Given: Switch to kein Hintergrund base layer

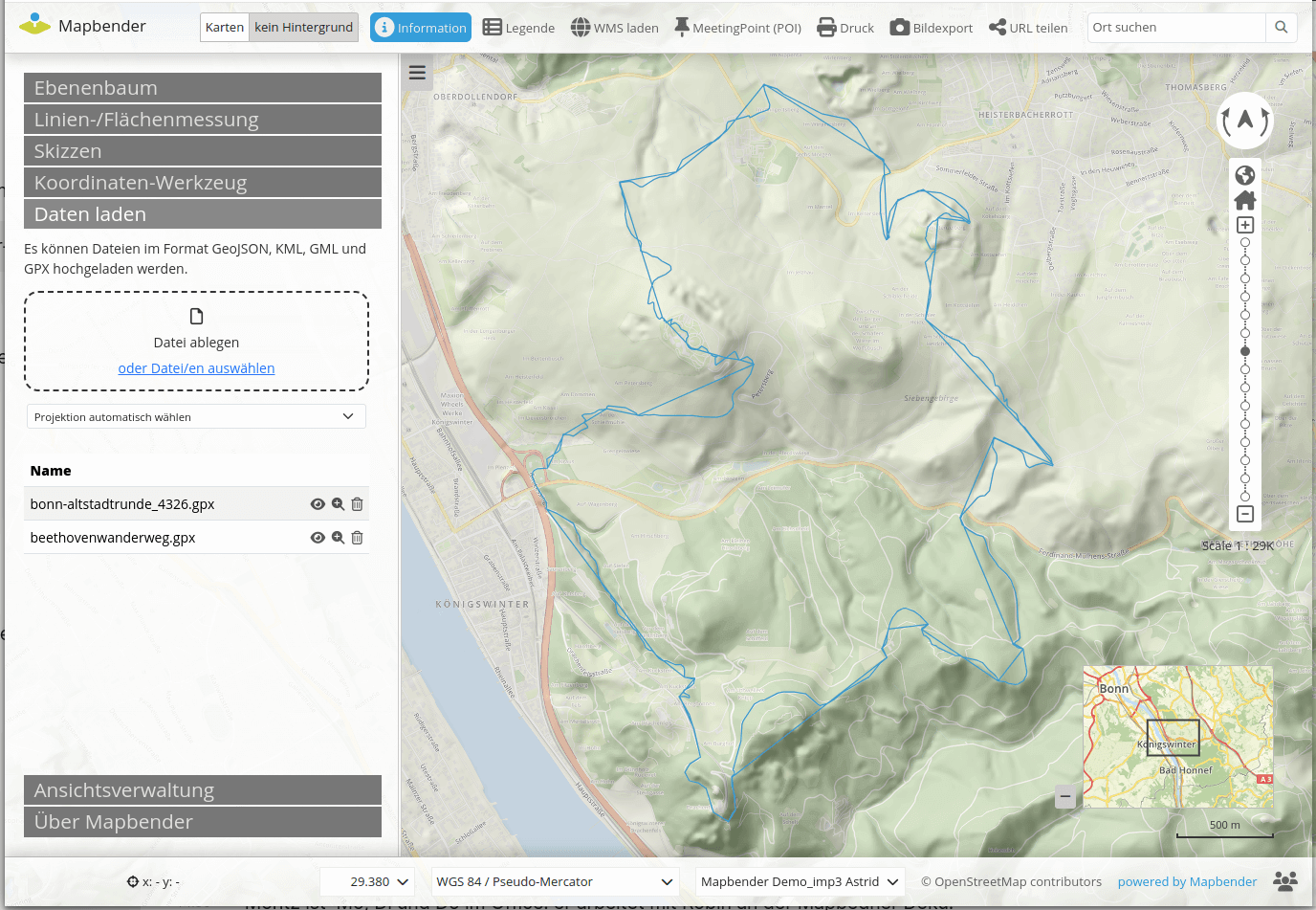Looking at the screenshot, I should click(x=303, y=28).
